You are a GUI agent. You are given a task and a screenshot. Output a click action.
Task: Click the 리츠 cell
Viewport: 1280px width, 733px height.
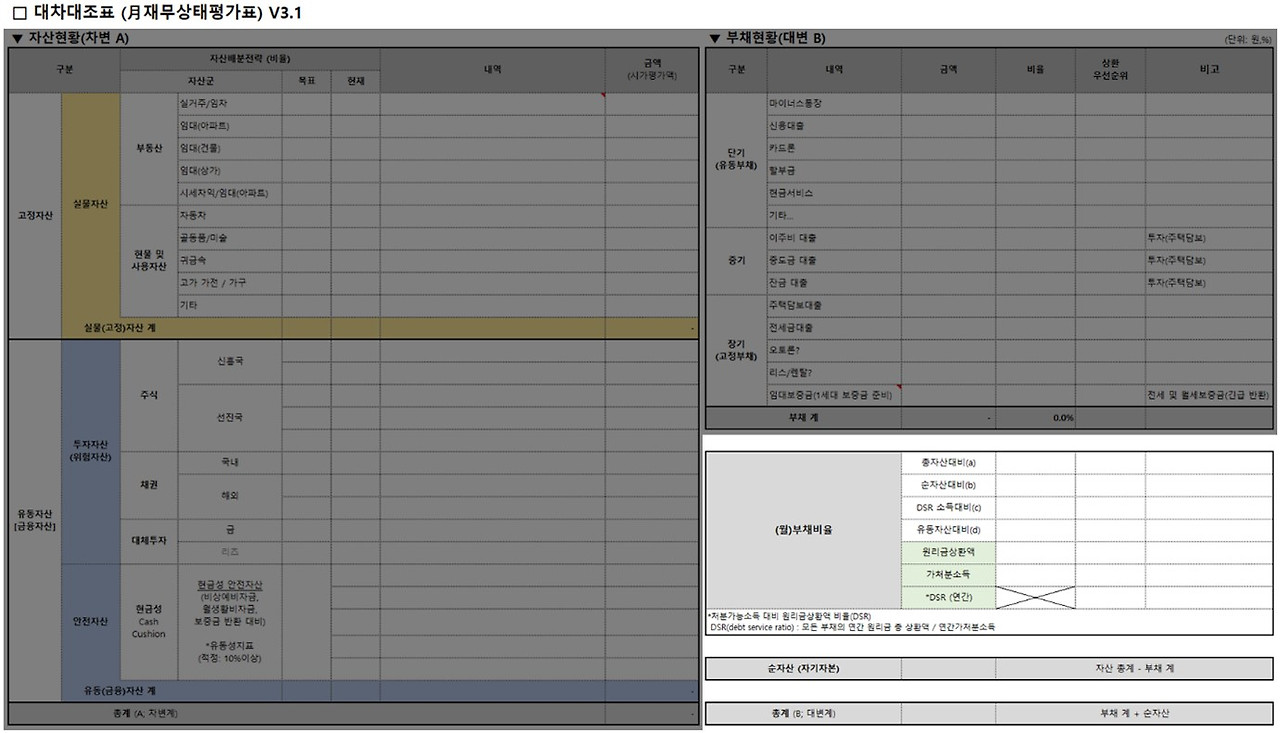(230, 551)
